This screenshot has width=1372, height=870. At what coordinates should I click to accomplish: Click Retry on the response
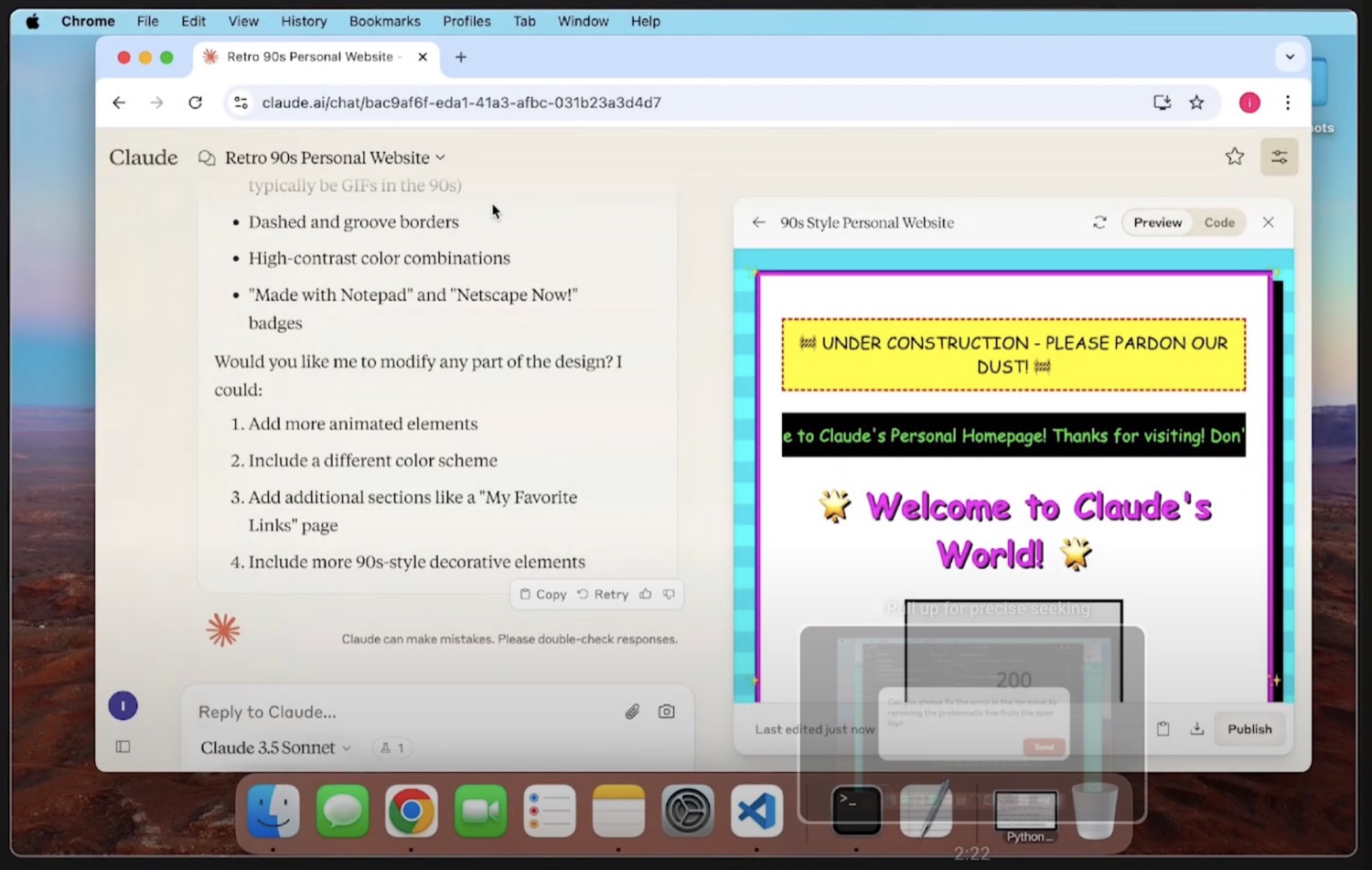click(x=603, y=594)
